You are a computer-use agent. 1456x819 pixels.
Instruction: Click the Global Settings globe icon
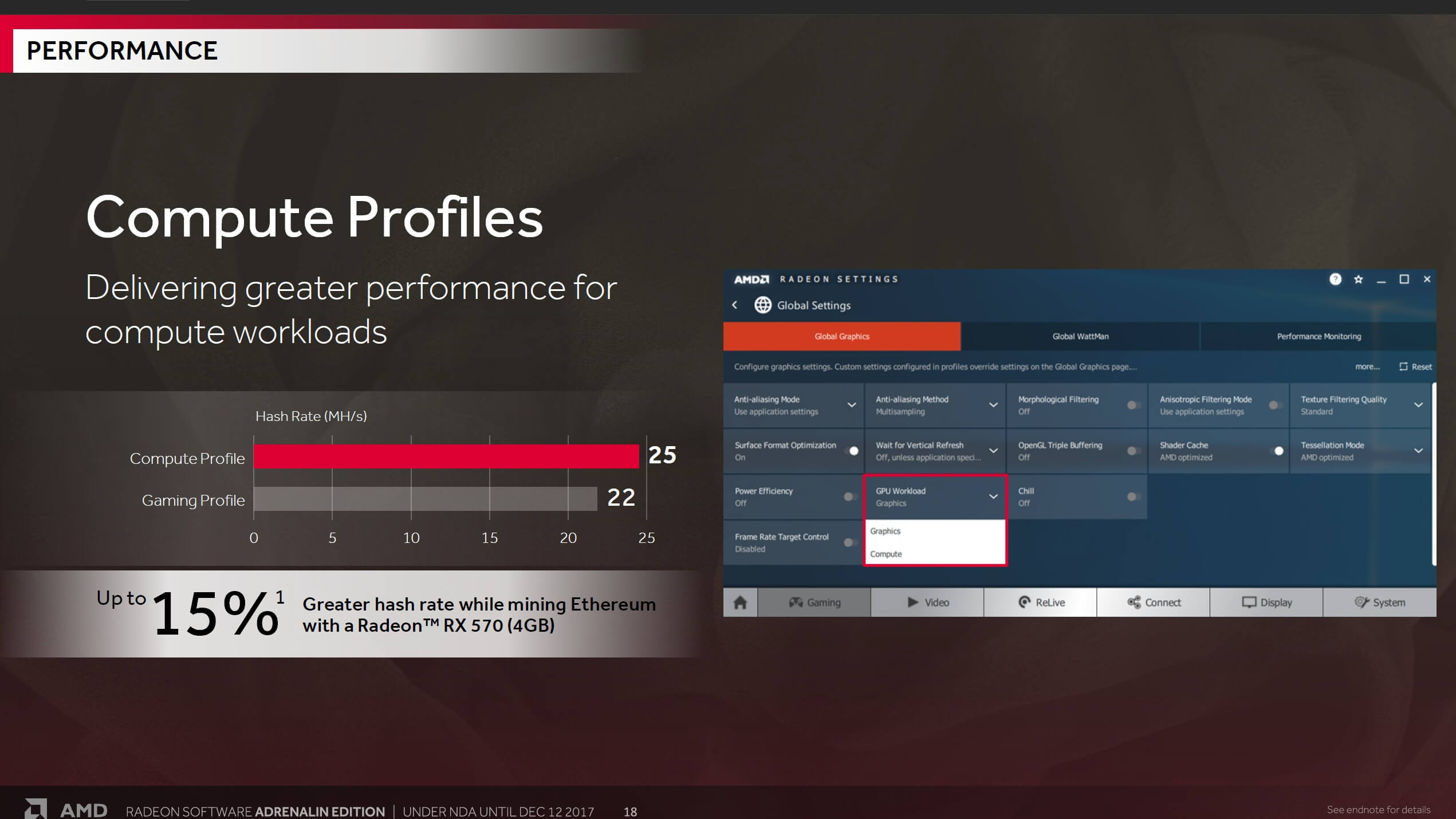coord(762,305)
